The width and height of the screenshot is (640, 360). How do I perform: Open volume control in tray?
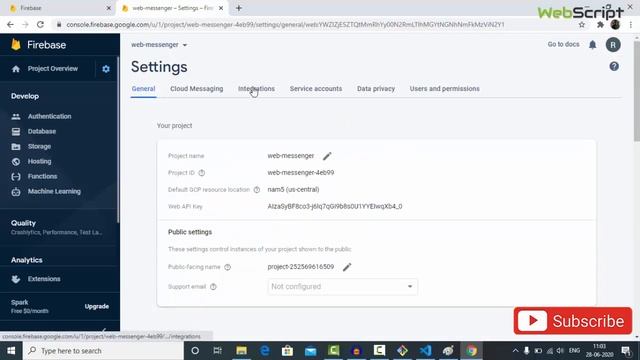pyautogui.click(x=560, y=351)
